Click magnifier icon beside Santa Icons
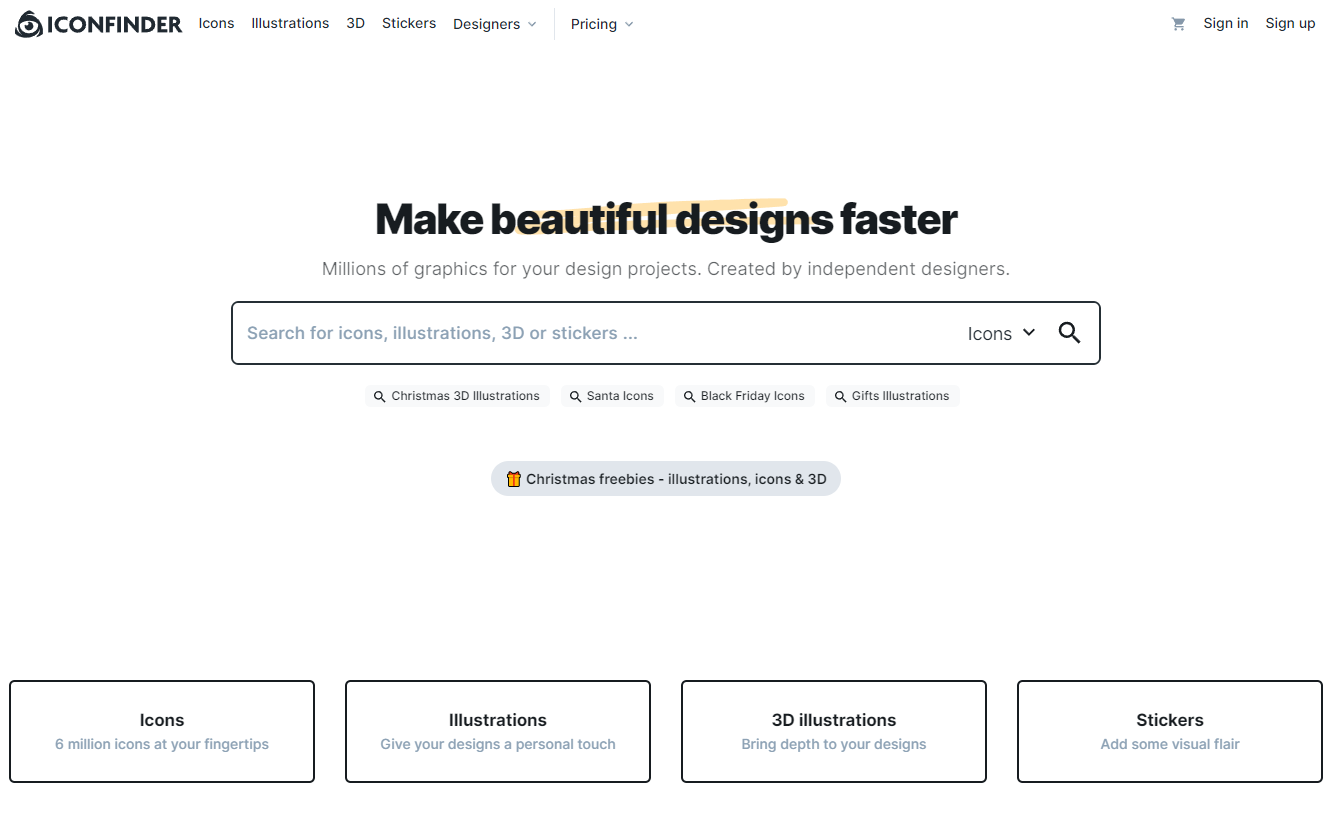This screenshot has width=1332, height=814. coord(576,397)
